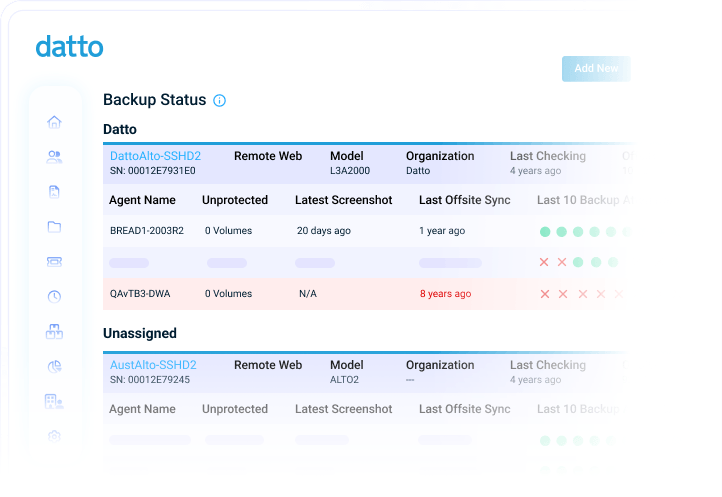The height and width of the screenshot is (497, 722).
Task: Open the device appliance sidebar icon
Action: (x=54, y=262)
